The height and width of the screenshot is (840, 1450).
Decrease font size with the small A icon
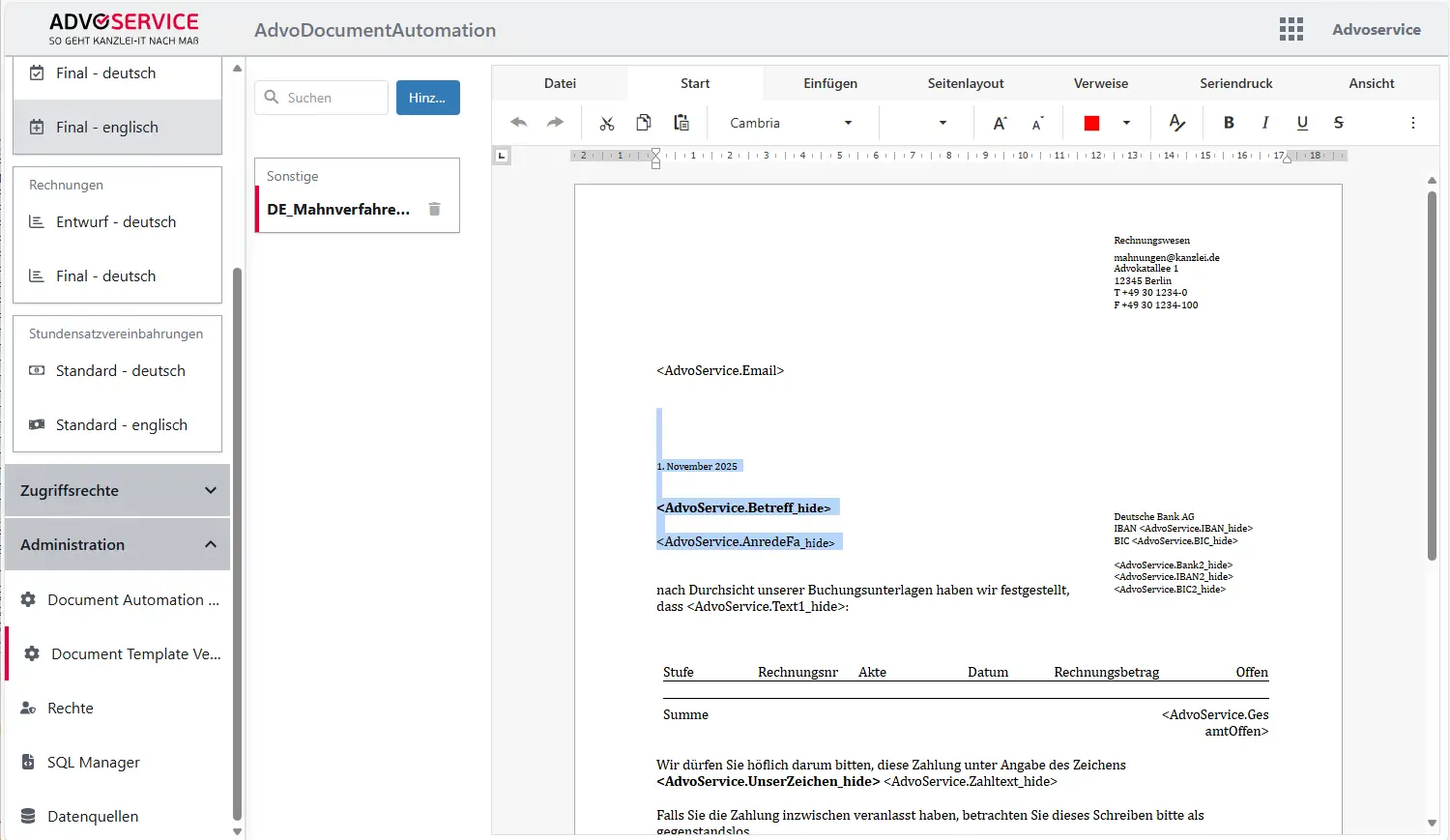tap(1035, 124)
